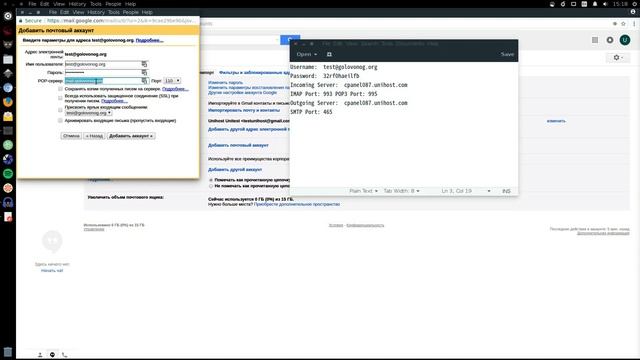Viewport: 640px width, 360px height.
Task: Toggle archive incoming messages checkbox
Action: [x=60, y=120]
